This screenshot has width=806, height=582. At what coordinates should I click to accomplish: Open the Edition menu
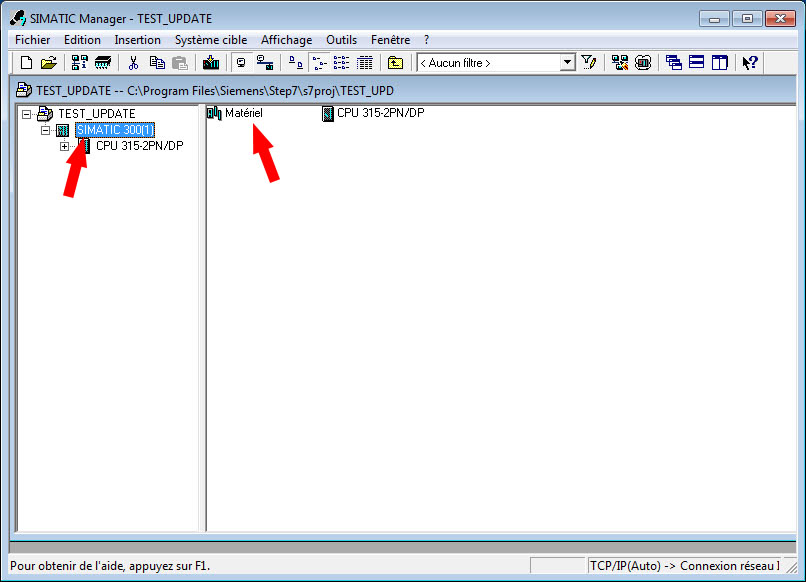coord(82,40)
